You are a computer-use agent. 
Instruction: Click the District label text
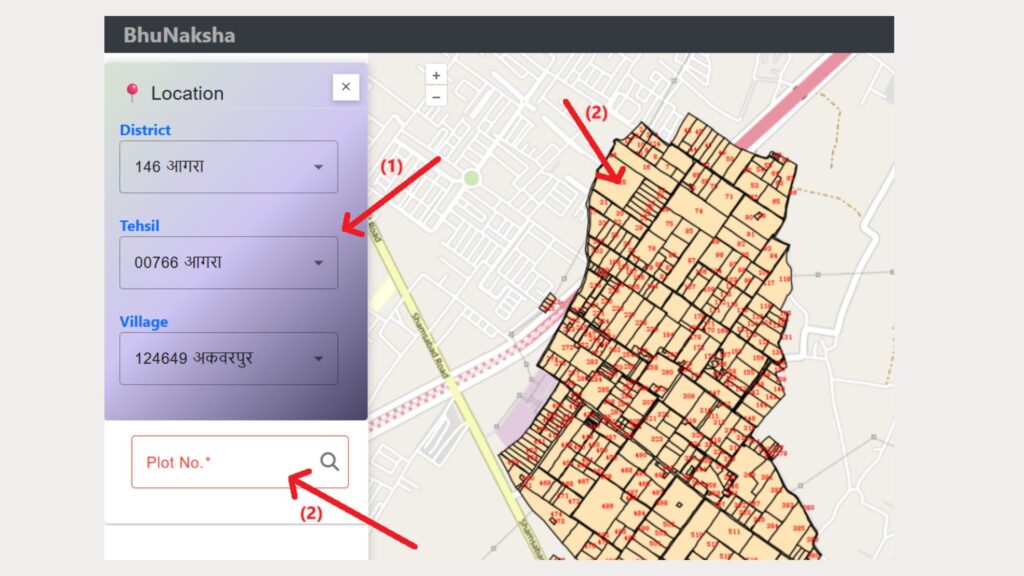(145, 130)
